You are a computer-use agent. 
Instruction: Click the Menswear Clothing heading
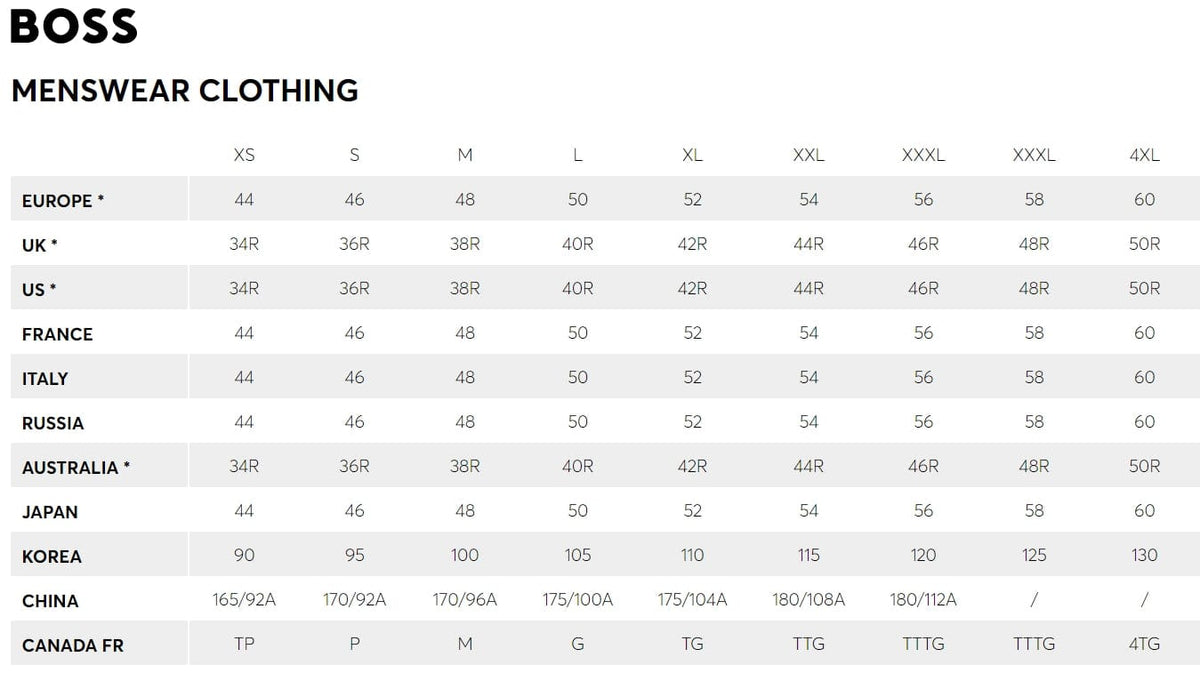[184, 90]
